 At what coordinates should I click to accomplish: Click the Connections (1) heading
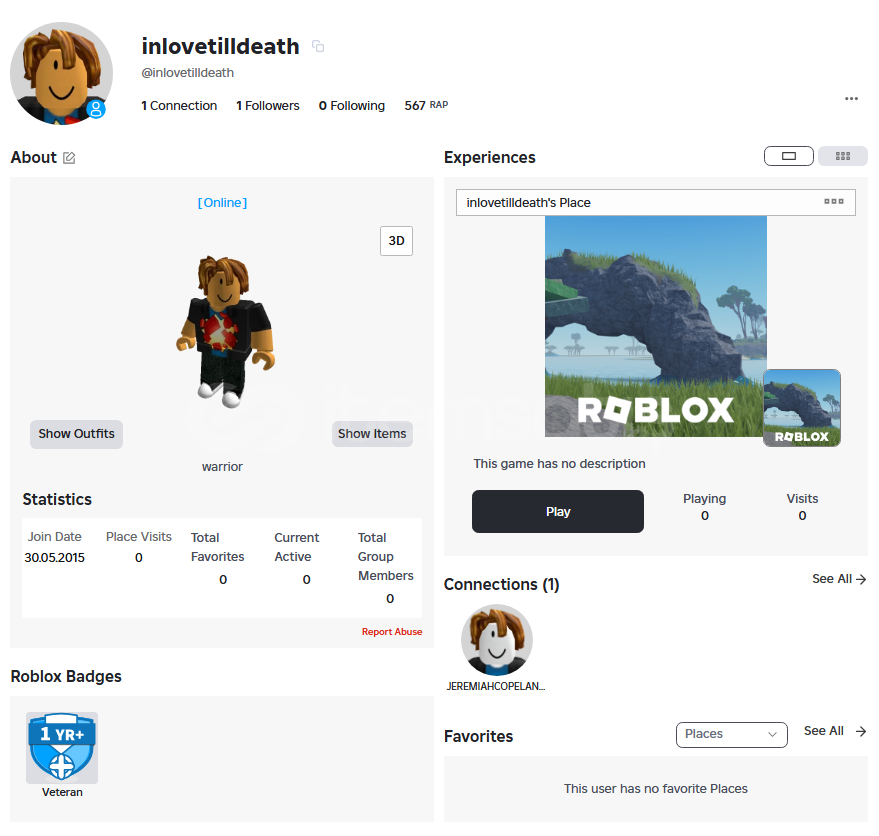[x=502, y=584]
